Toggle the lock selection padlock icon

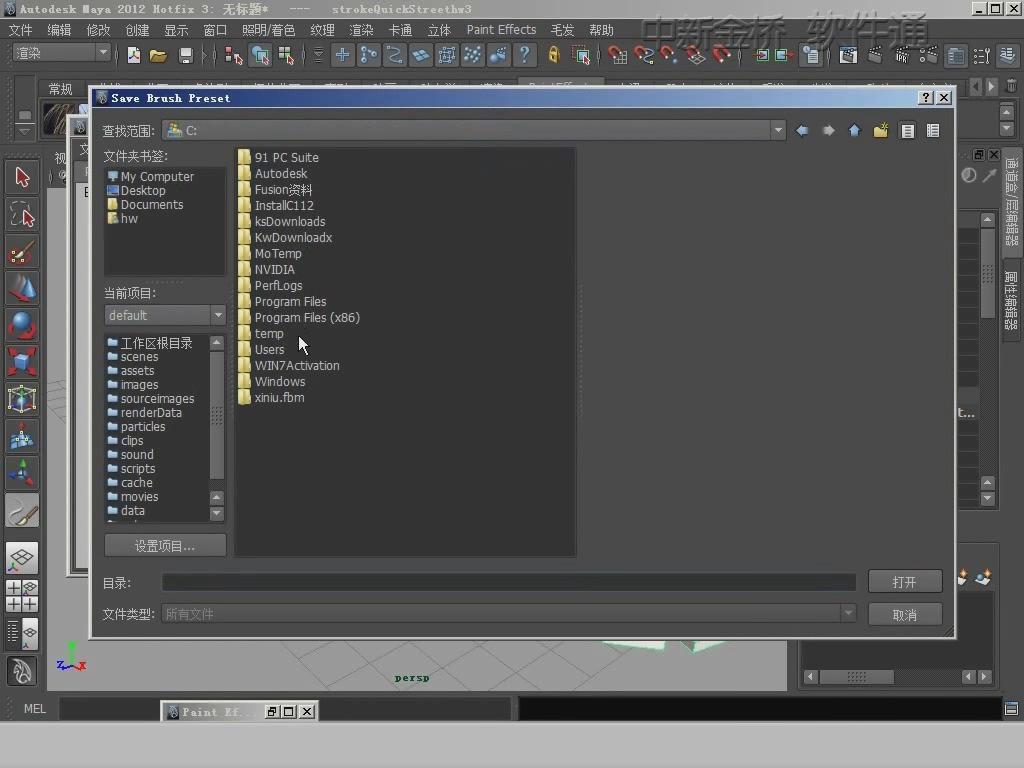[x=554, y=56]
